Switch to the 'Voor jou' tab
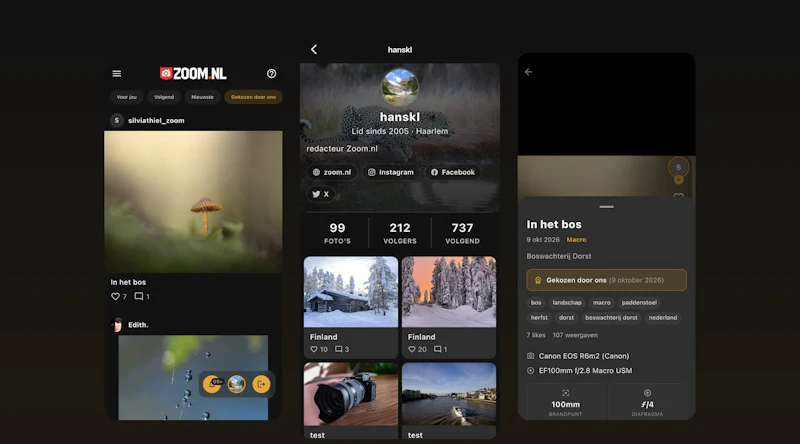 [x=127, y=97]
